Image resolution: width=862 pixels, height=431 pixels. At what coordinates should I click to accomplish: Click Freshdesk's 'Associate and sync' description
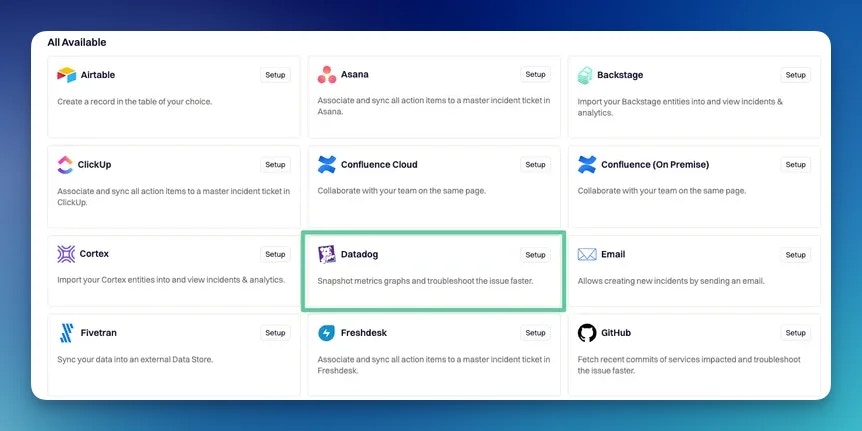[x=434, y=365]
